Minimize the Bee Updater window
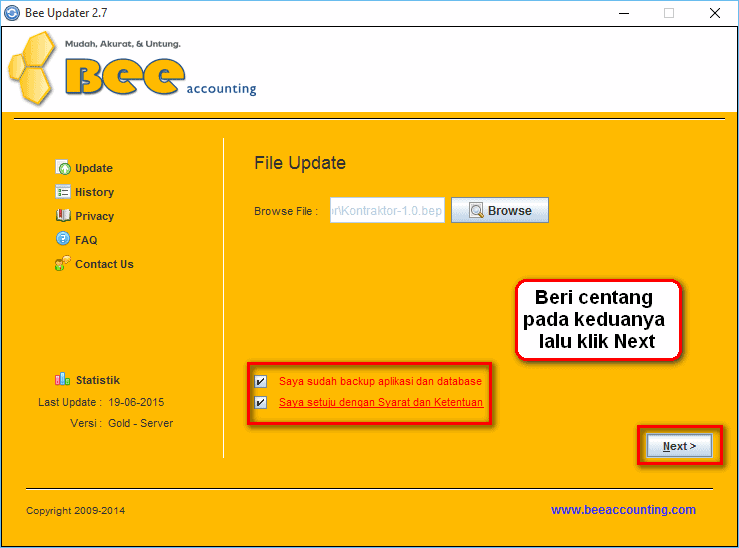Screen dimensions: 739x548 (x=624, y=13)
